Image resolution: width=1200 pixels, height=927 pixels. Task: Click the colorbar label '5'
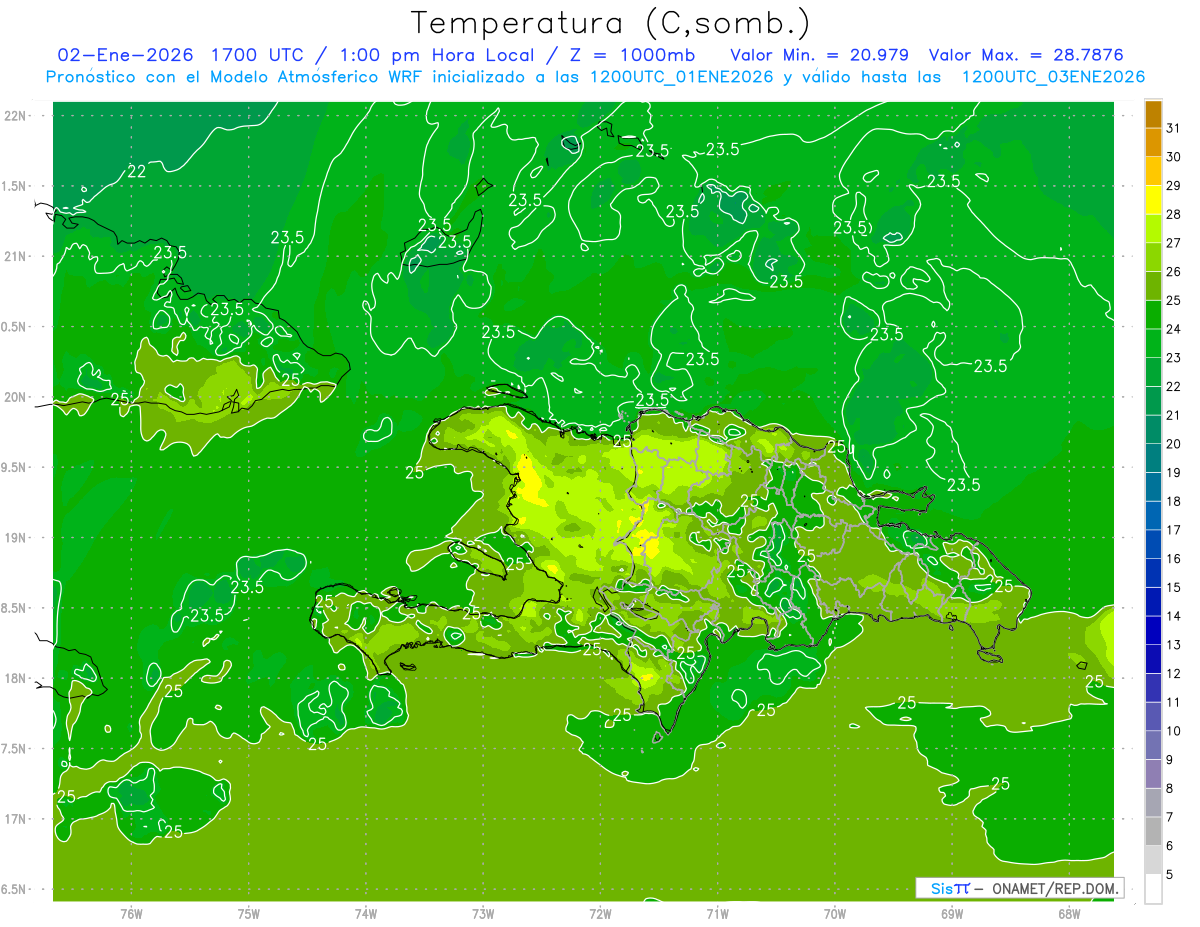[1170, 875]
